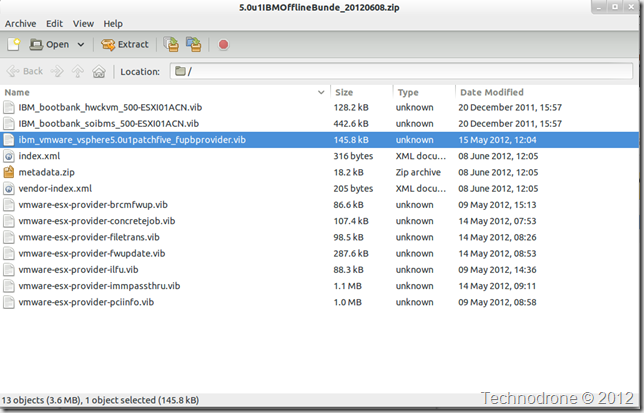The width and height of the screenshot is (644, 413).
Task: Click the Location path field
Action: [401, 71]
